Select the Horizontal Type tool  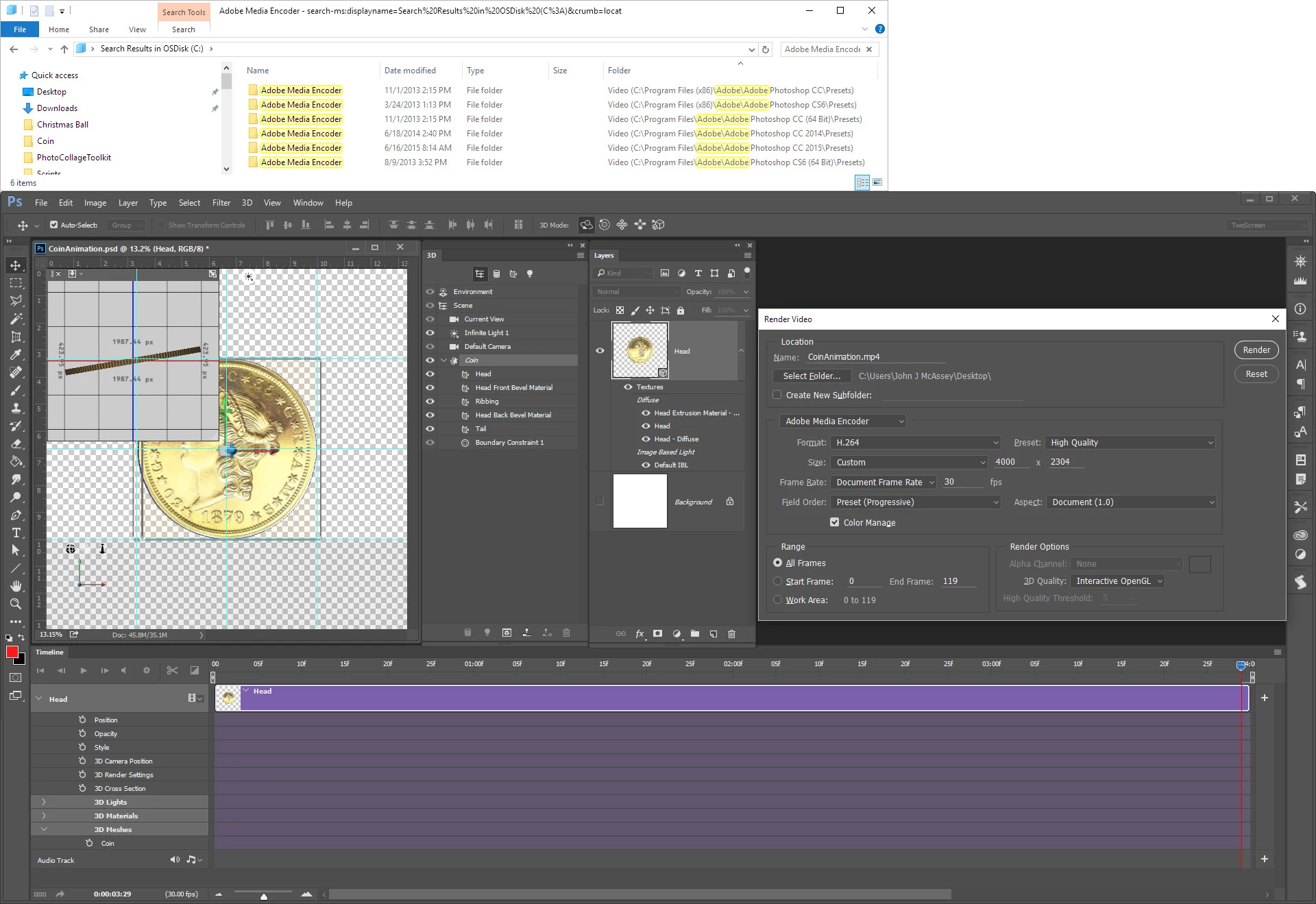[15, 533]
